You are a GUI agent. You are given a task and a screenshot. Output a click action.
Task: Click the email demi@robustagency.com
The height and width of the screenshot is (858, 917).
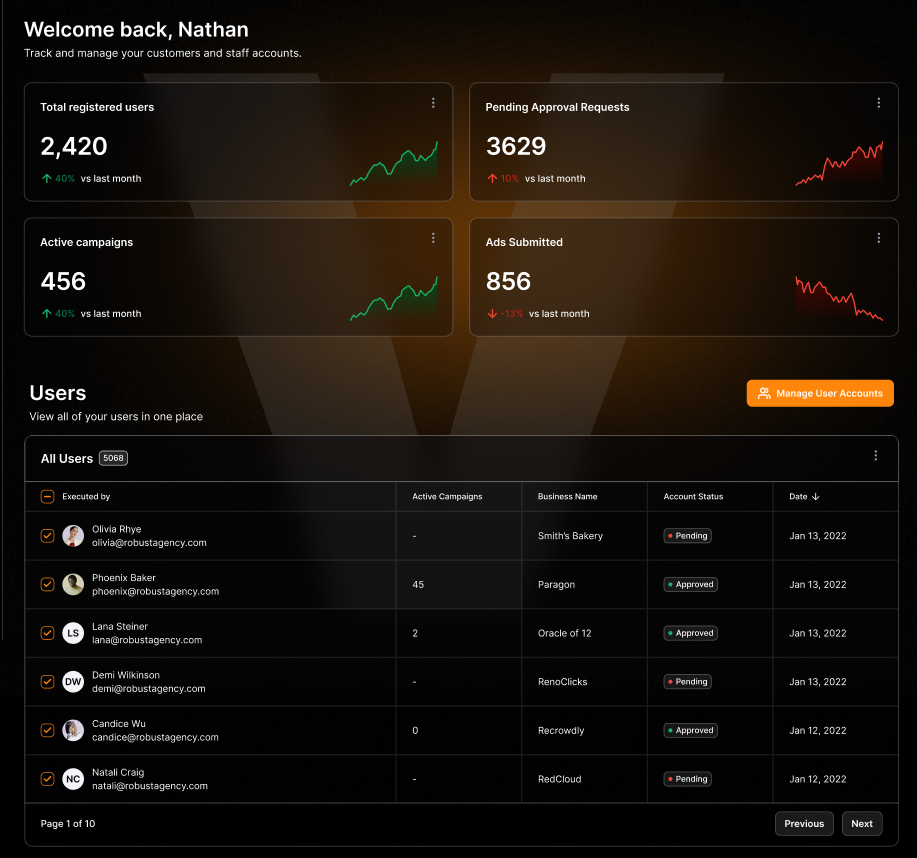(x=149, y=688)
